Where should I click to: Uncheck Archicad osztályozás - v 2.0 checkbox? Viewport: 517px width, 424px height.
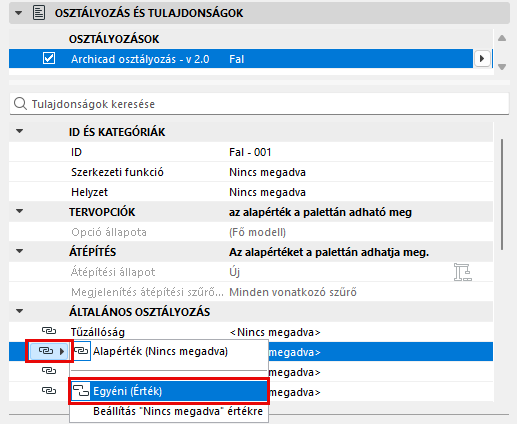(x=49, y=58)
